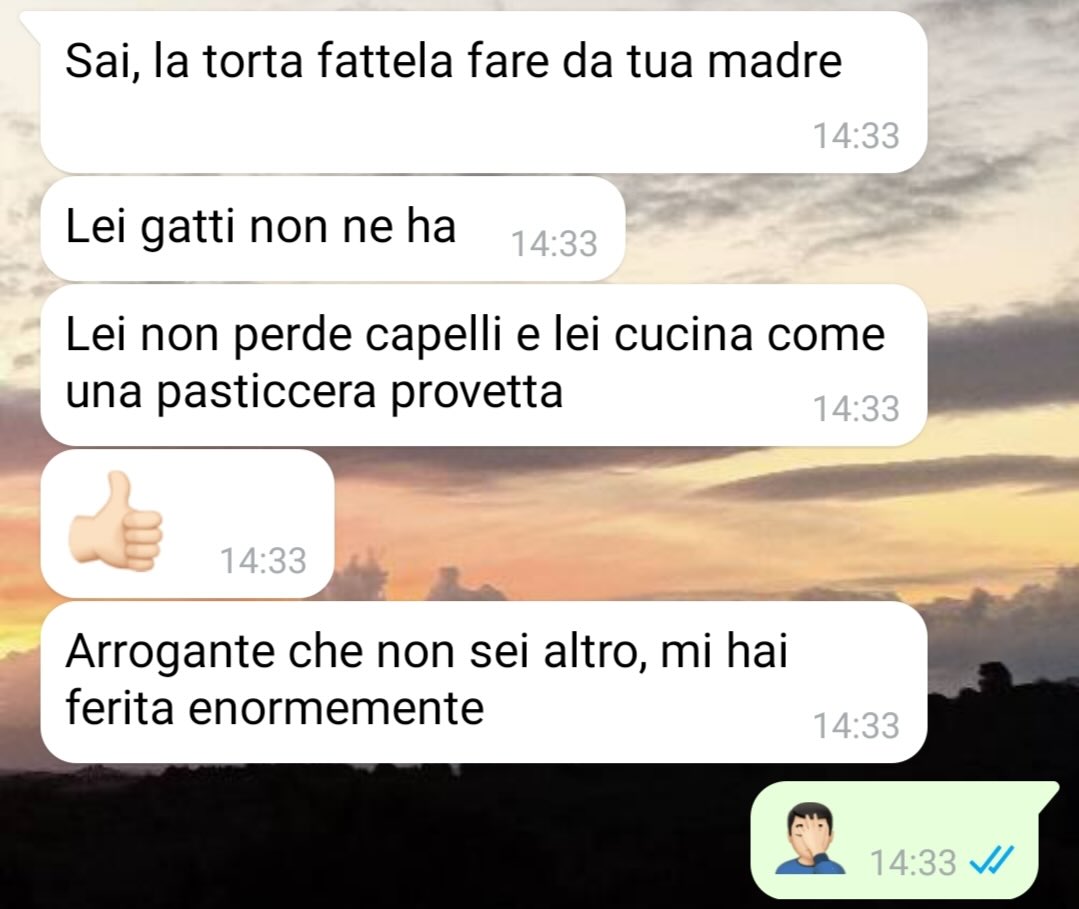Image resolution: width=1079 pixels, height=909 pixels.
Task: Tap the thumbs up emoji
Action: (115, 522)
